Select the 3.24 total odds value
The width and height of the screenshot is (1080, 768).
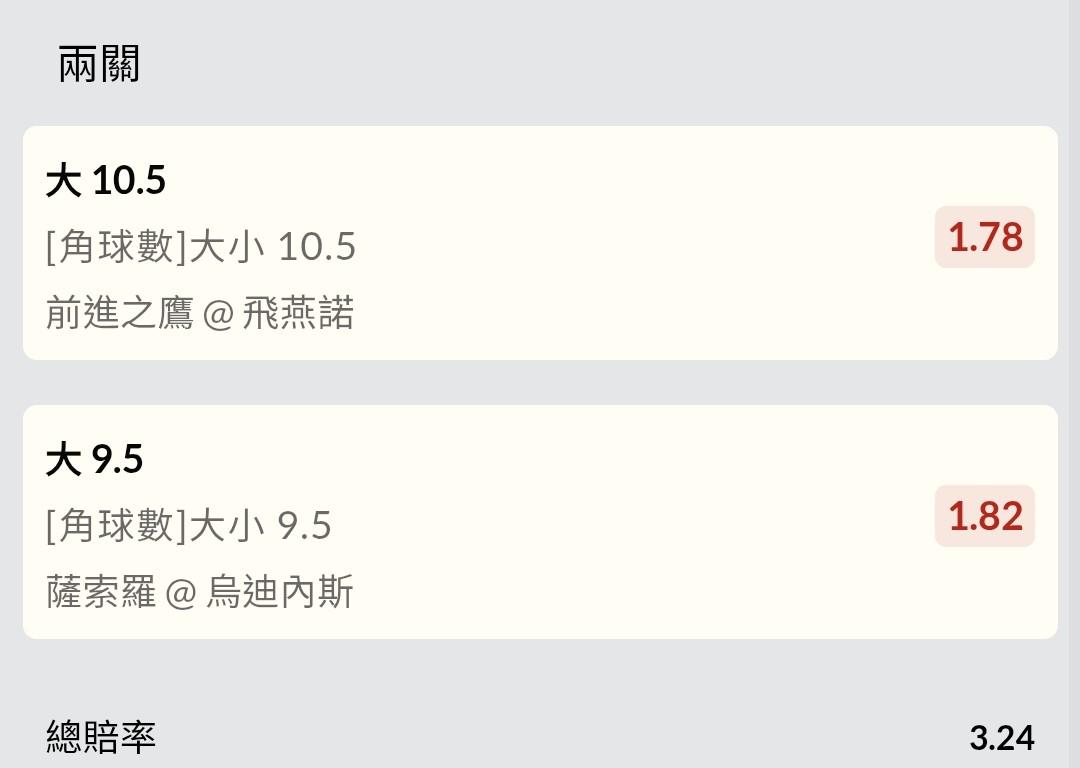1001,738
